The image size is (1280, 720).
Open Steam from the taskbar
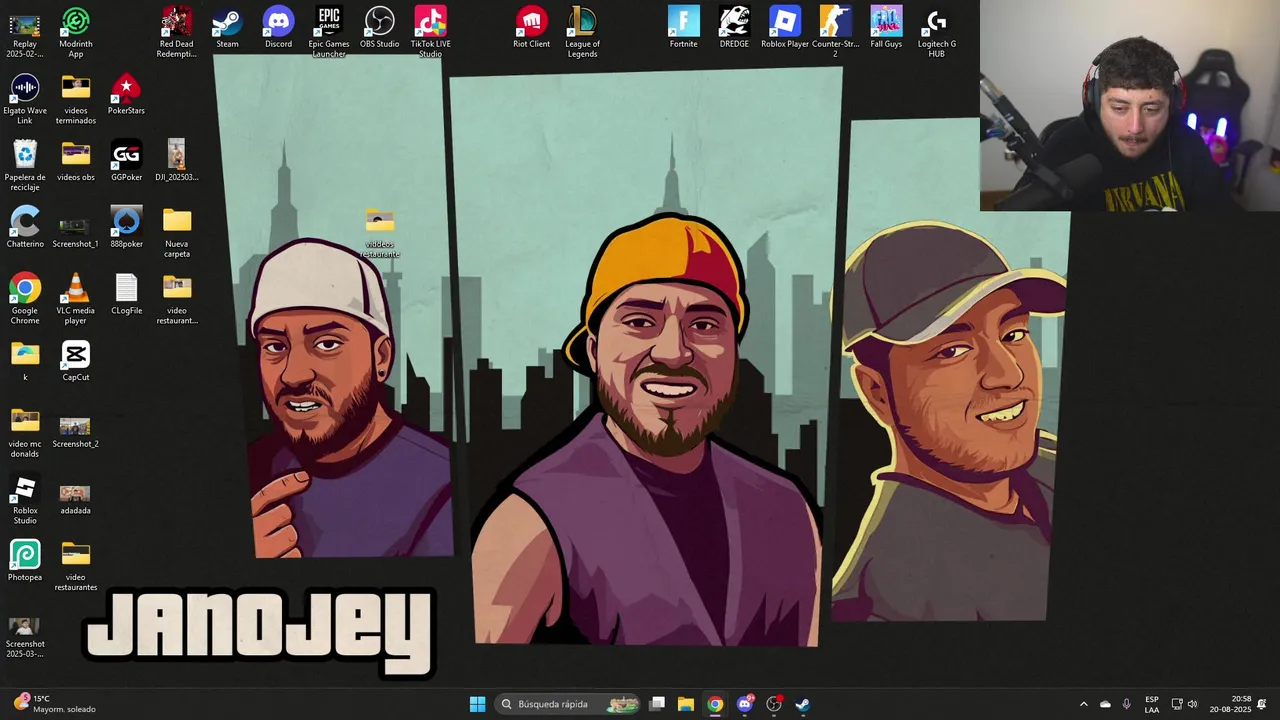point(802,704)
